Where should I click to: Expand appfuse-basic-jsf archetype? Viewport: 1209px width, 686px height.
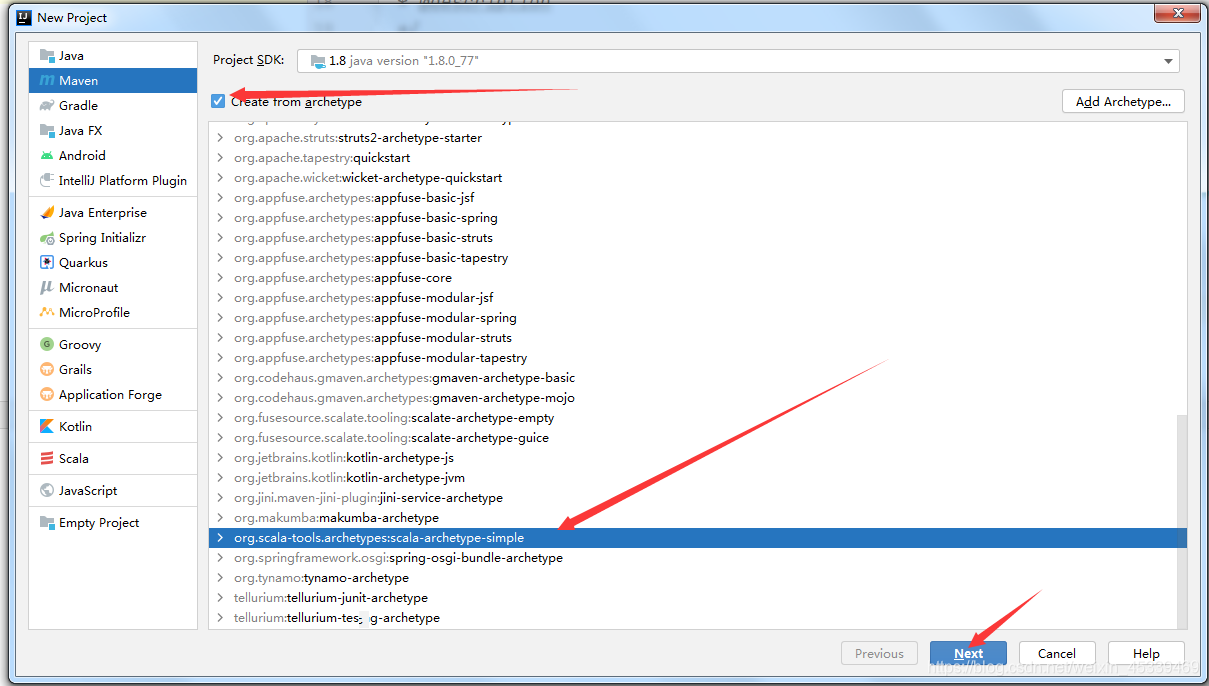220,198
